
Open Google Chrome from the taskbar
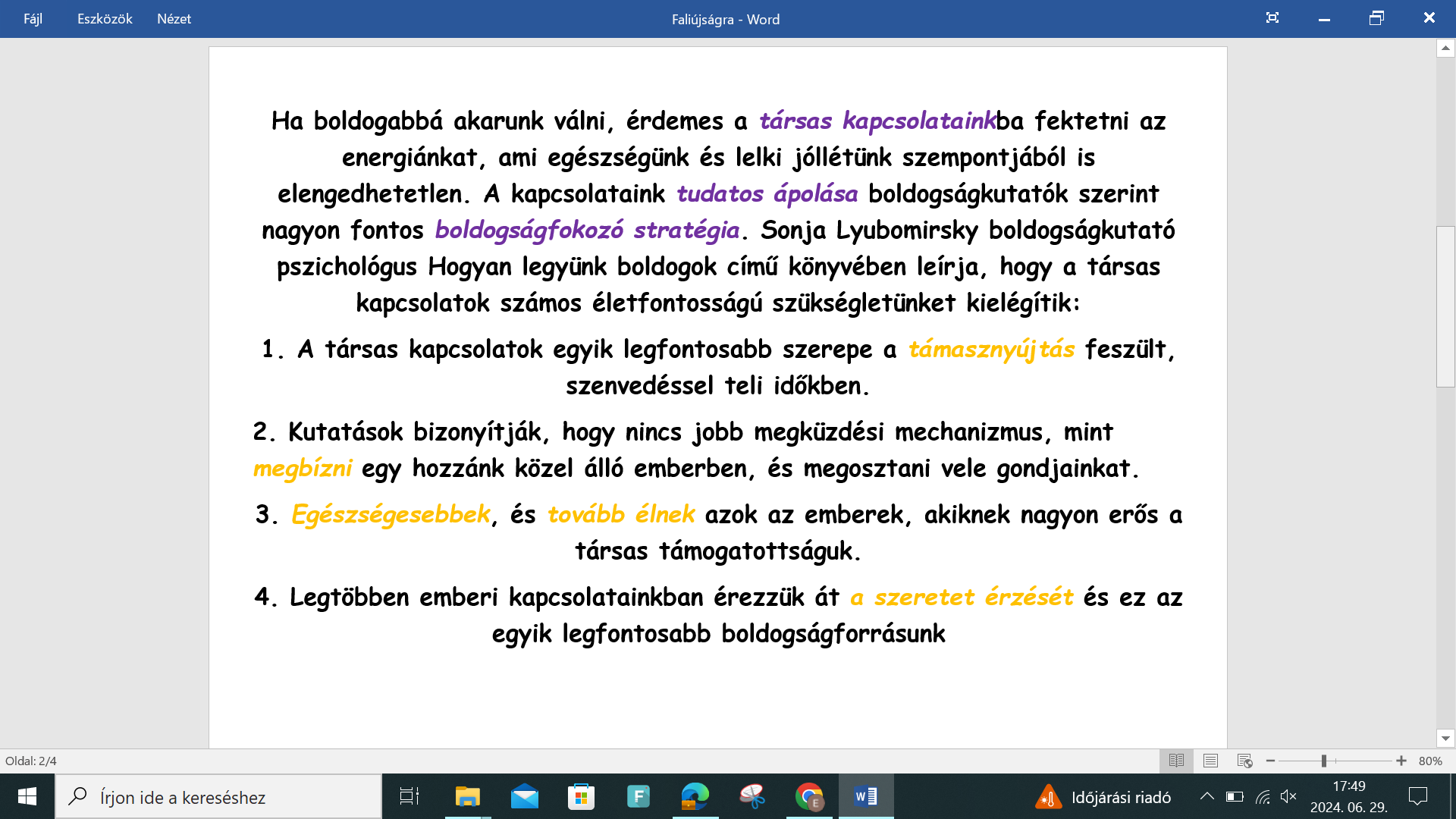click(809, 796)
